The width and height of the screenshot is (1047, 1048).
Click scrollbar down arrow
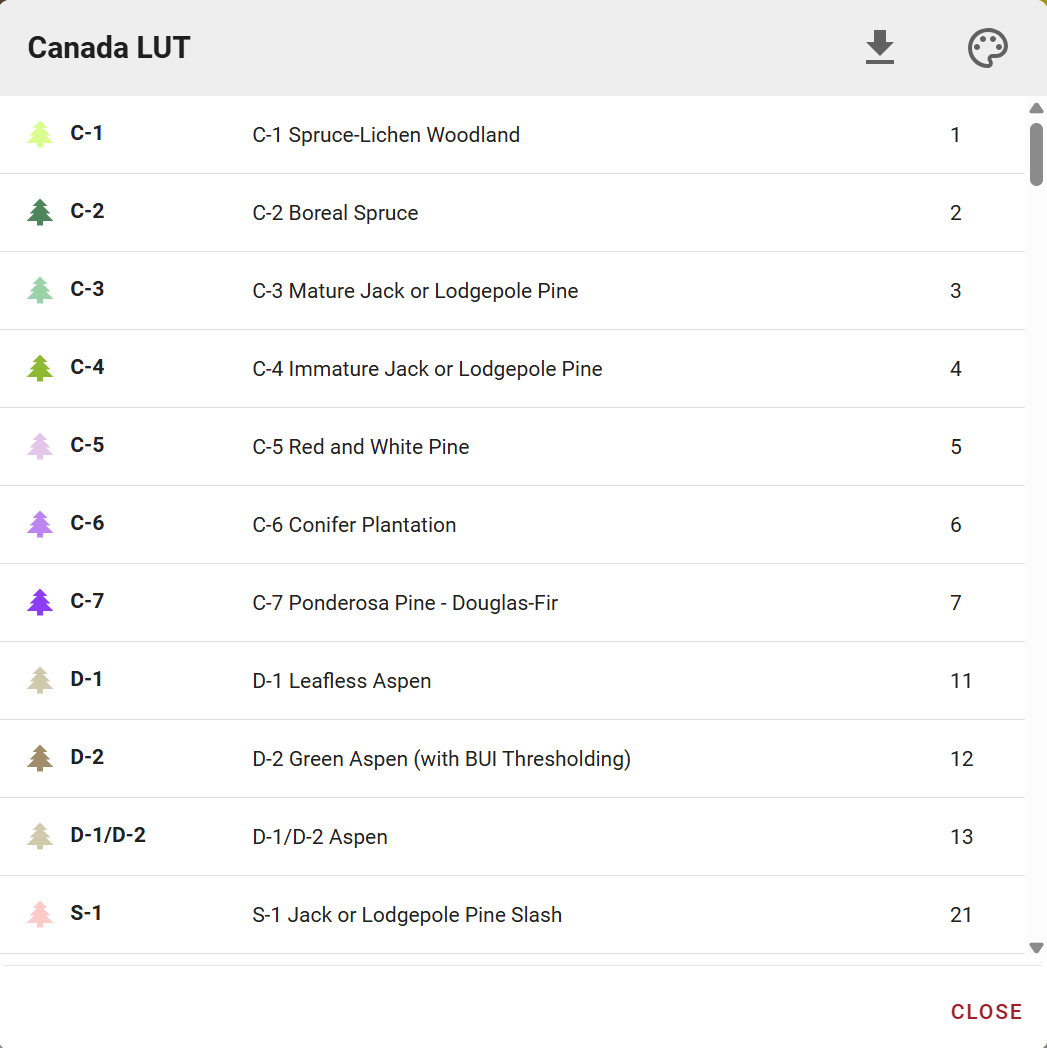click(x=1036, y=947)
